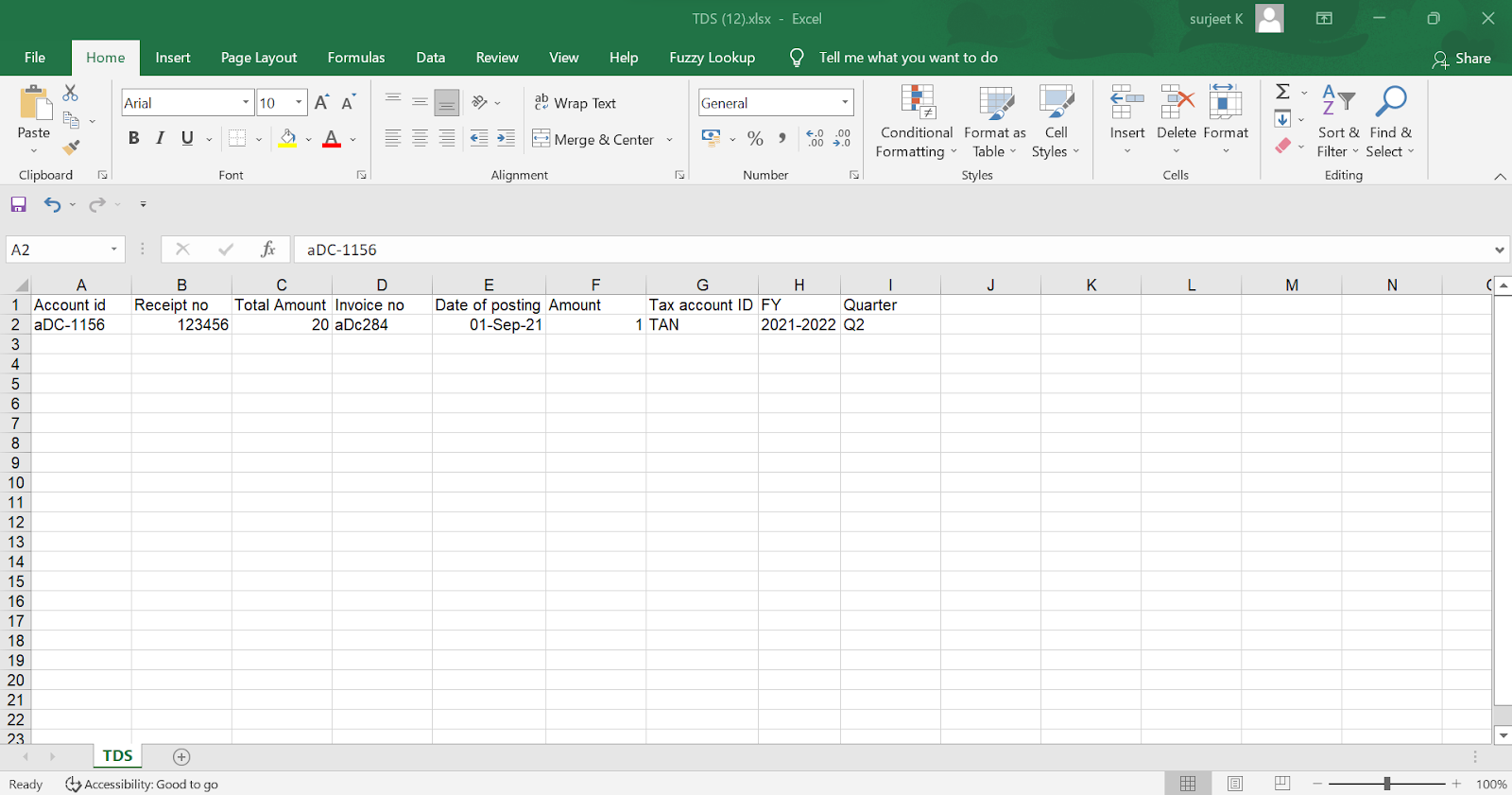Image resolution: width=1512 pixels, height=795 pixels.
Task: Click Merge & Center button
Action: (x=593, y=140)
